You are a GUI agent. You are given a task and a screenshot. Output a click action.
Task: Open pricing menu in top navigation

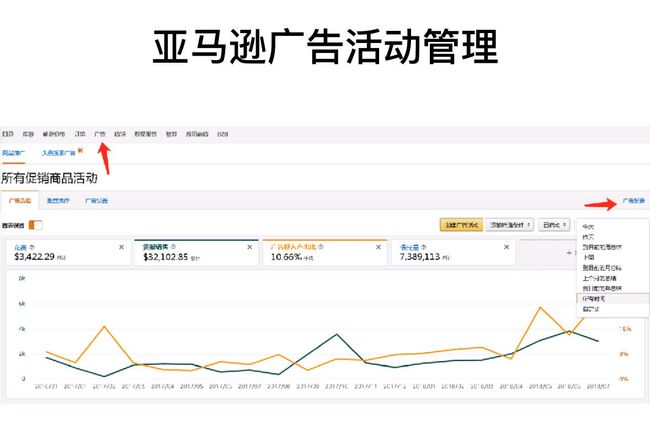[x=54, y=134]
